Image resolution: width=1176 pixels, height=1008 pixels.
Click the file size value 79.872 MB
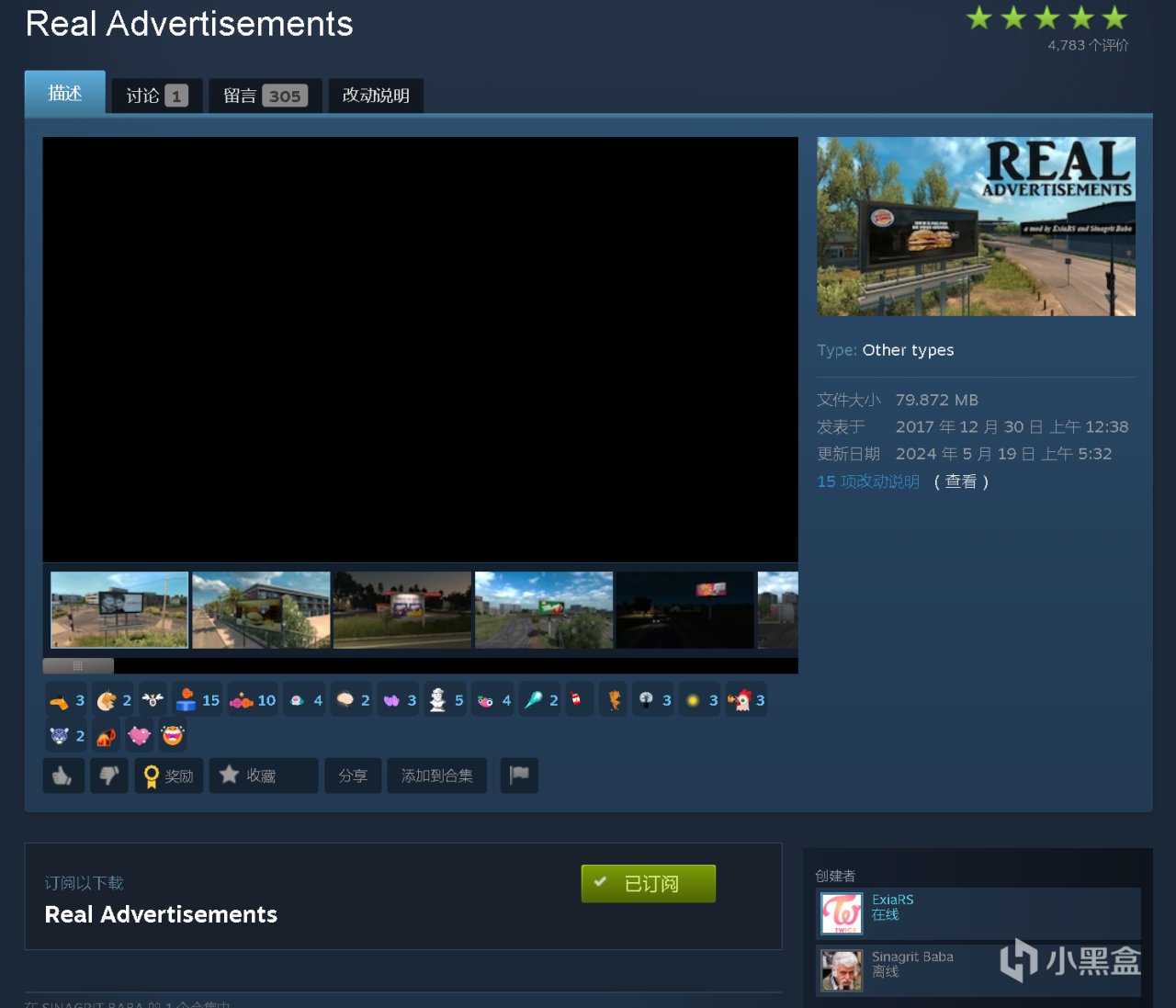[937, 400]
